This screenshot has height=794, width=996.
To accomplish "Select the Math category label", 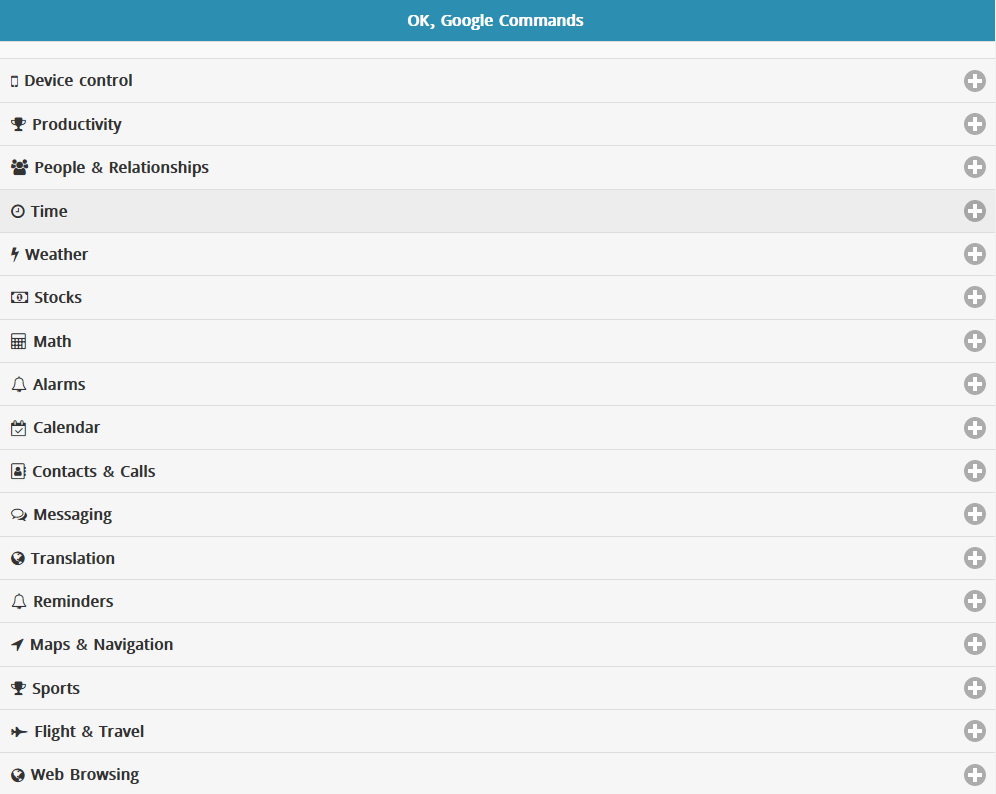I will (x=52, y=341).
